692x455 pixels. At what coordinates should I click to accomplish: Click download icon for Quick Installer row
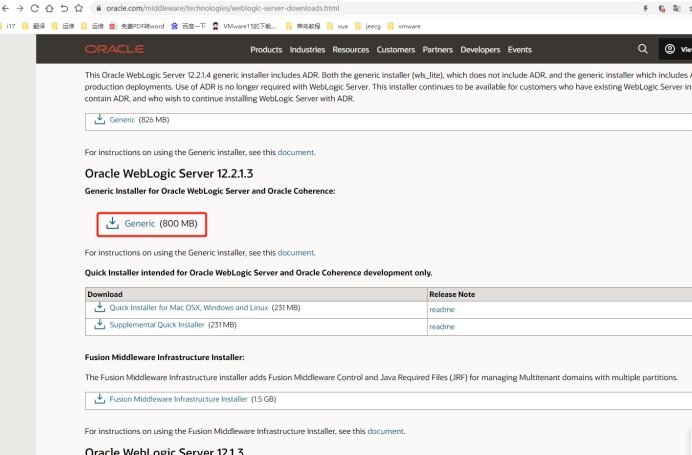coord(100,308)
